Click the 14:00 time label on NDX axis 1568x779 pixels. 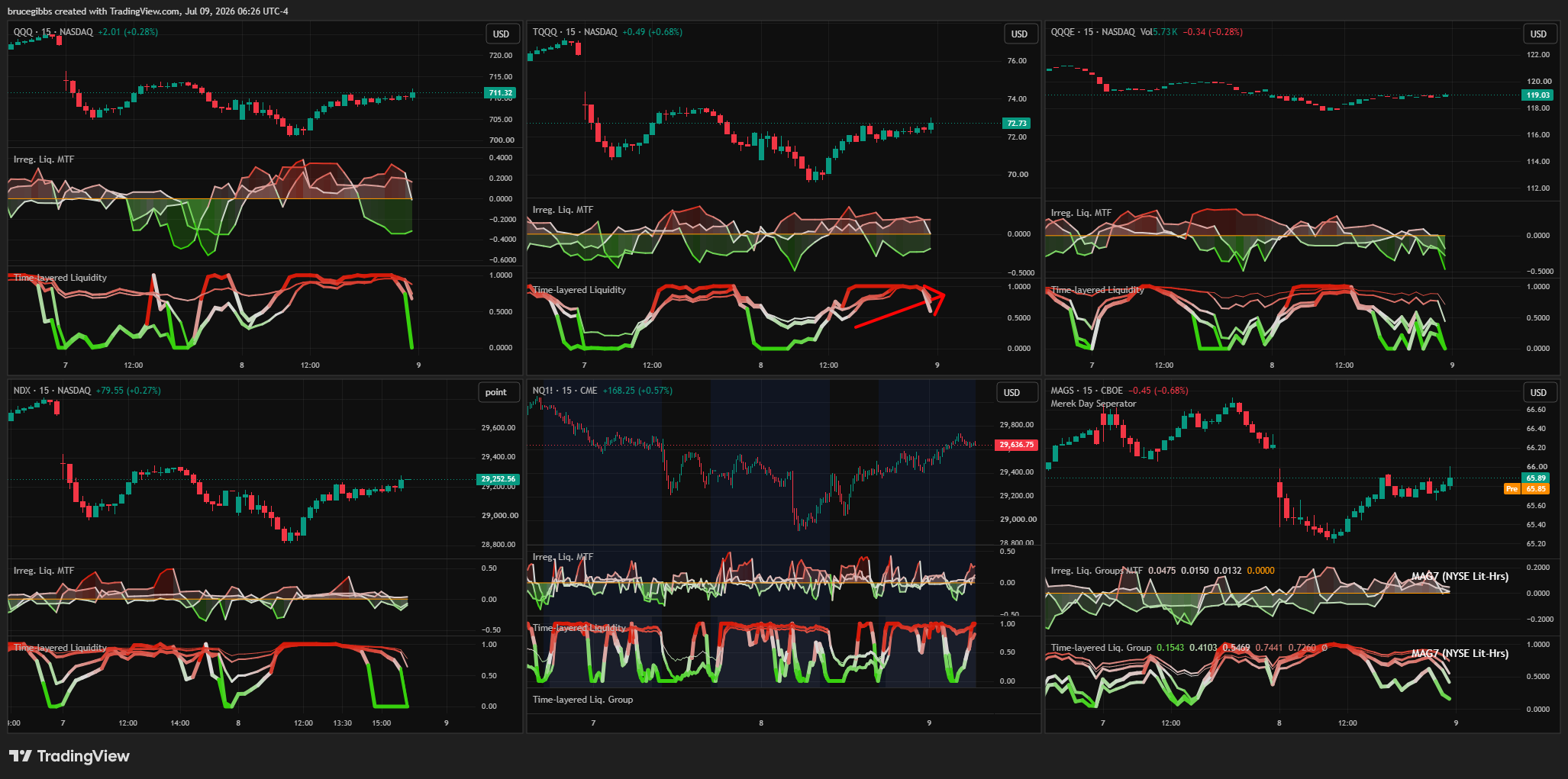(179, 723)
